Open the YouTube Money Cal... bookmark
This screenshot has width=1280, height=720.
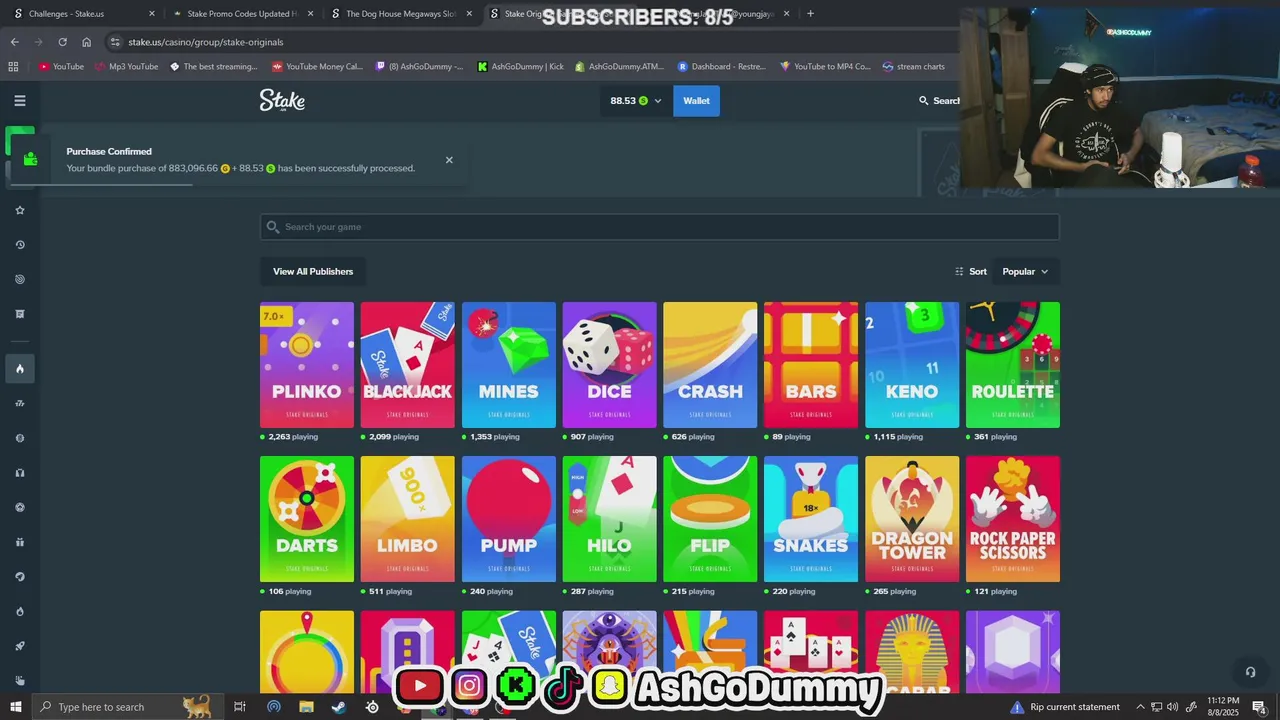tap(317, 67)
